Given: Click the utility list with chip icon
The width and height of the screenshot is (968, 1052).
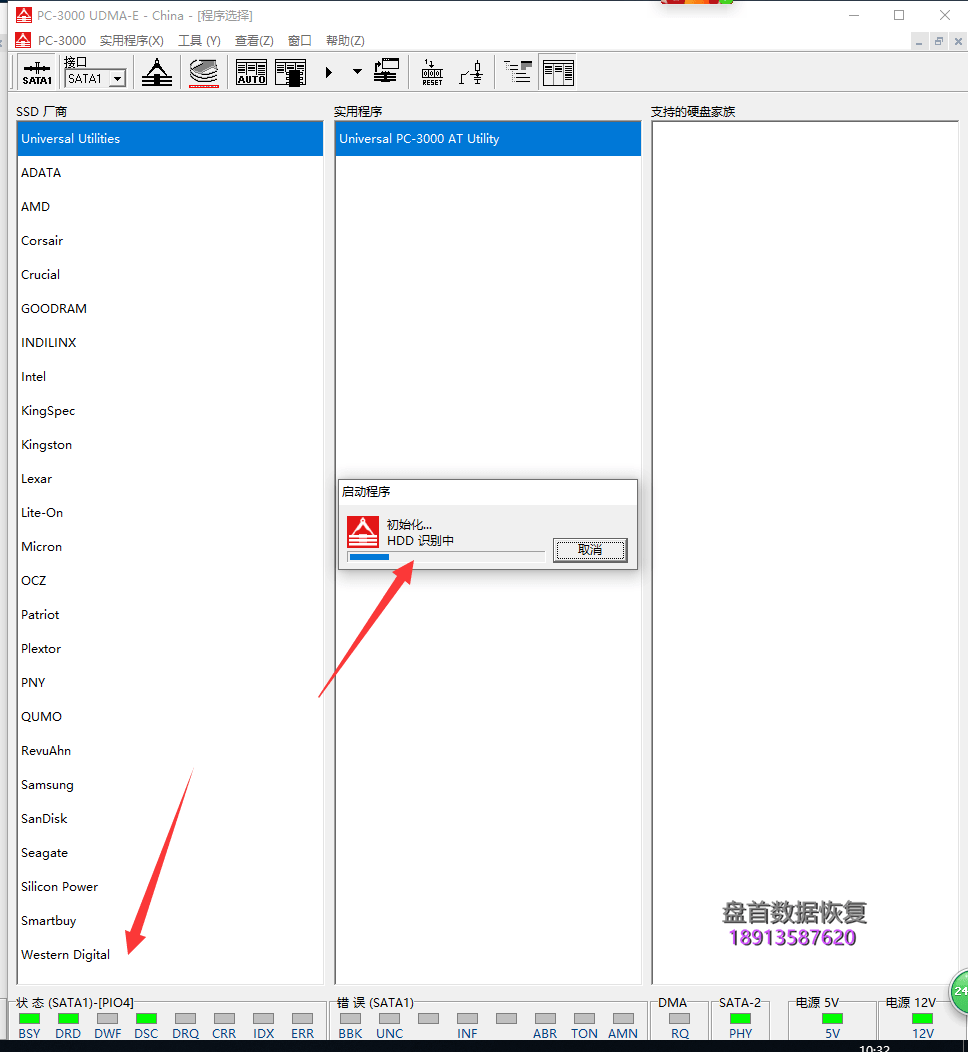Looking at the screenshot, I should click(290, 72).
